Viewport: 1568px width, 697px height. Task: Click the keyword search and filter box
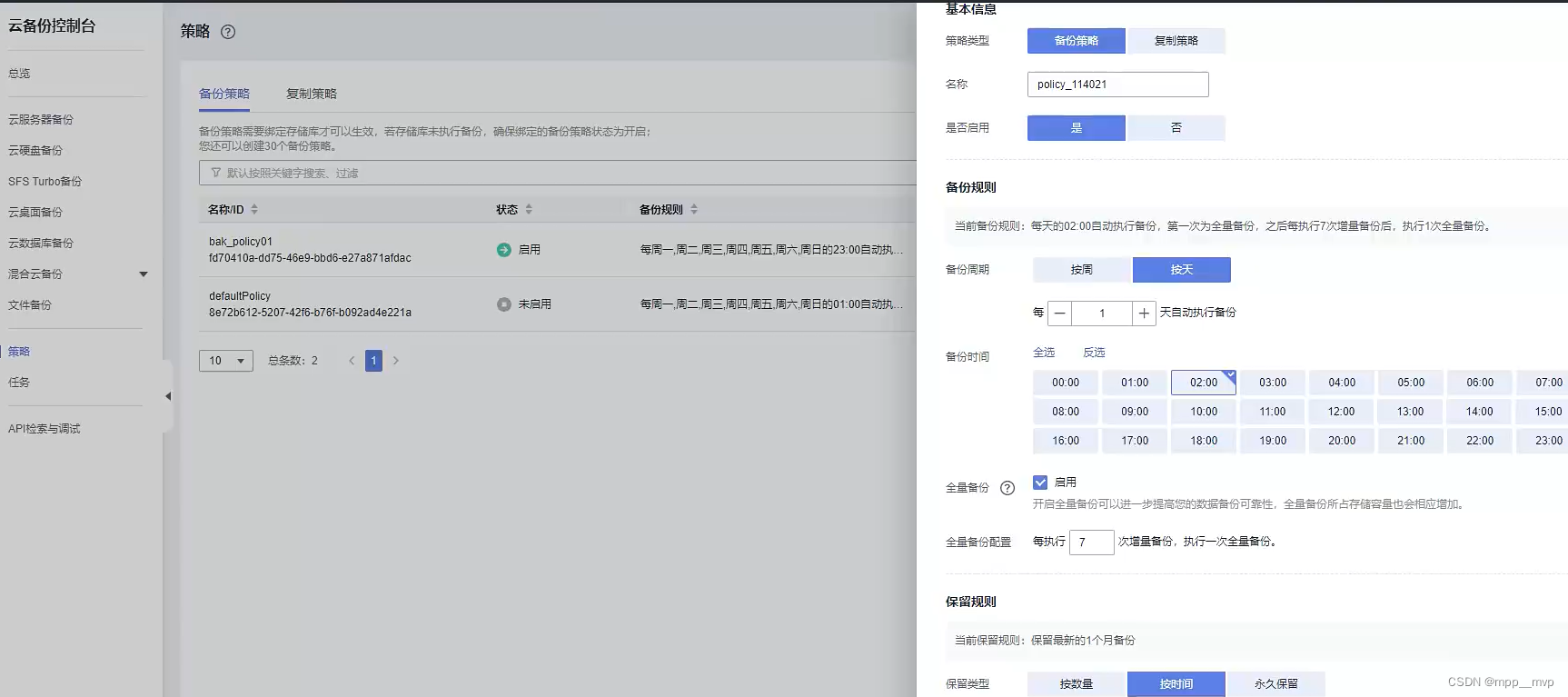pos(558,173)
